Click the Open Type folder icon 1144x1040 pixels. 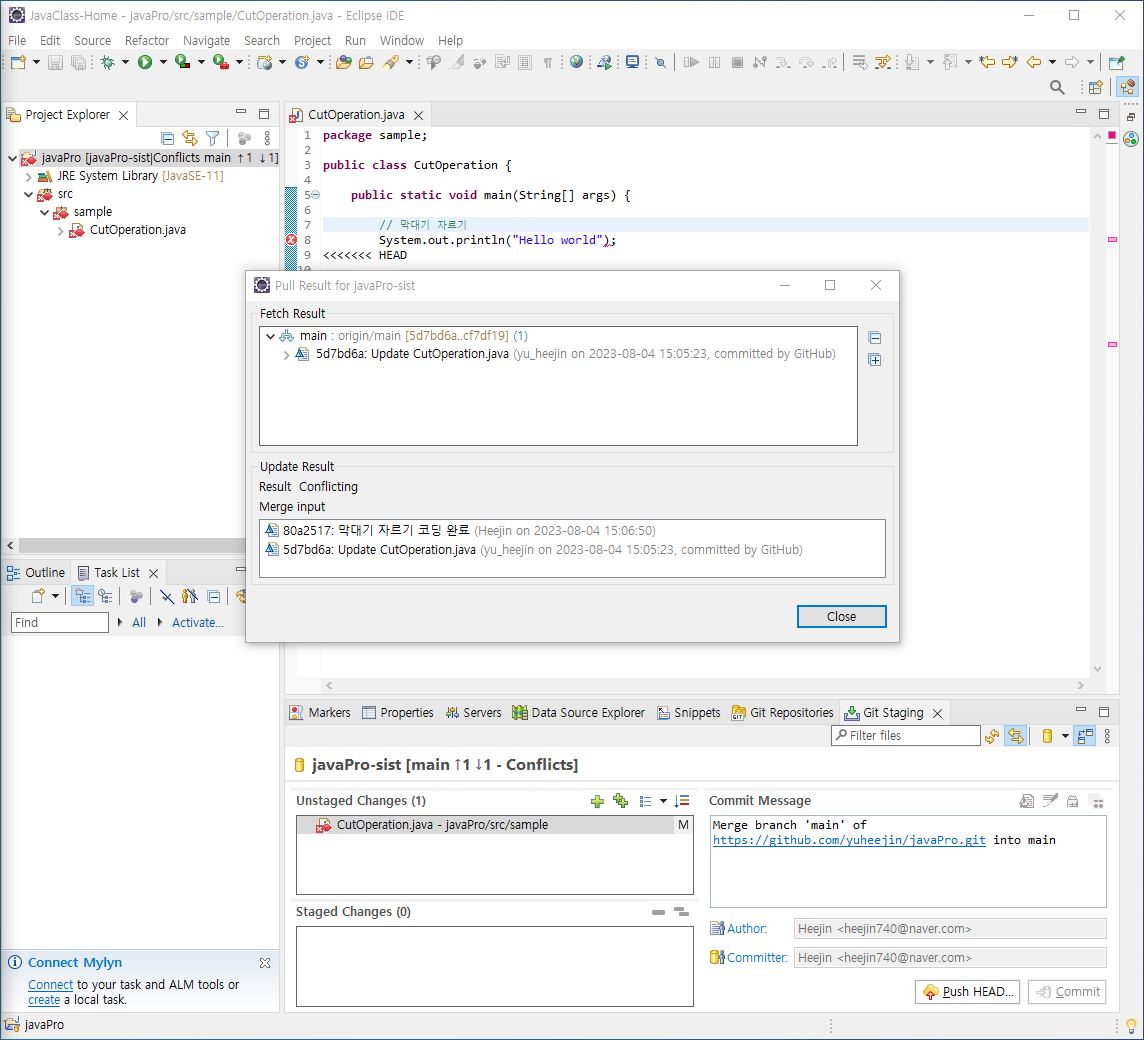(x=343, y=63)
